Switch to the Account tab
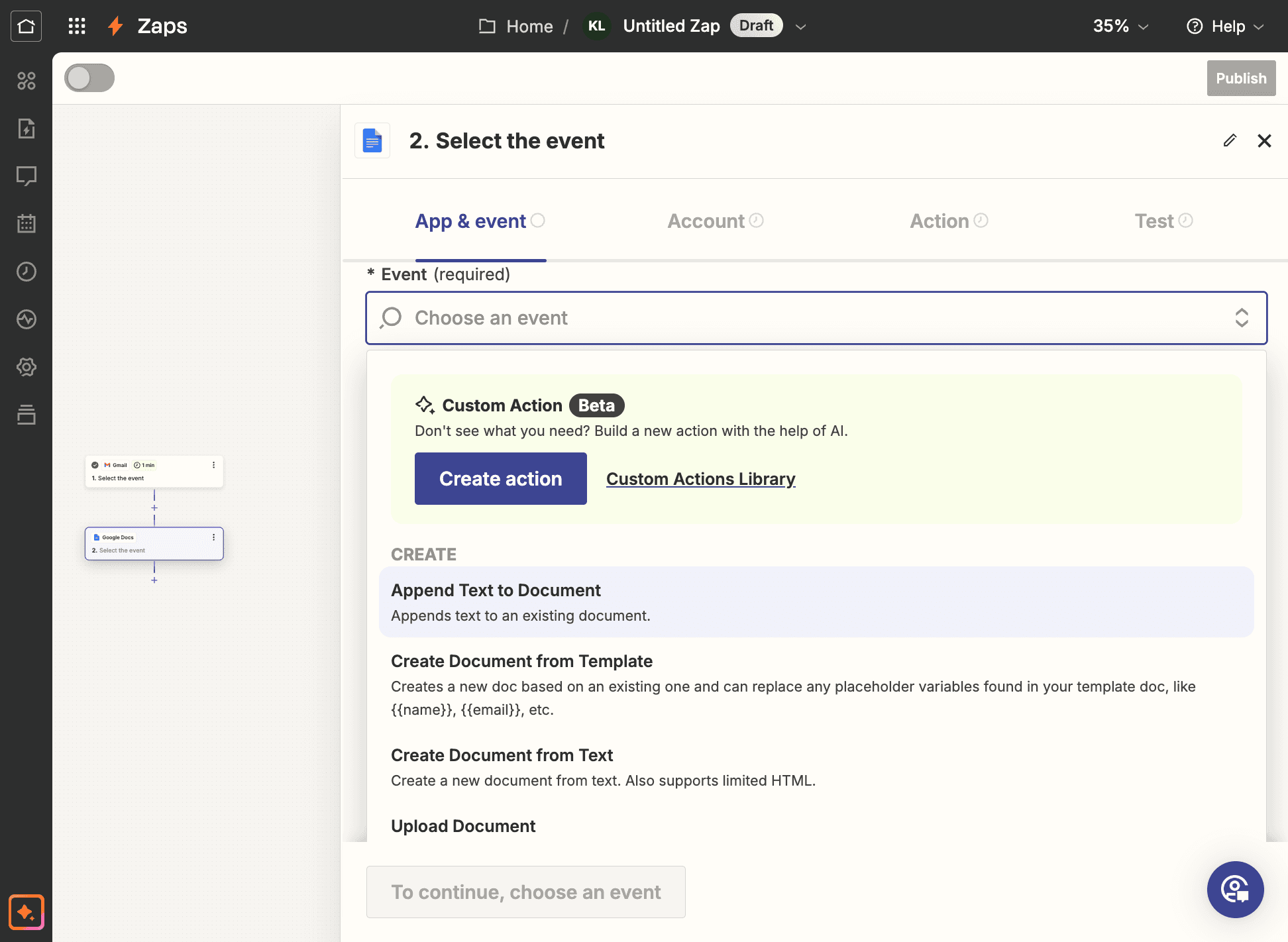The width and height of the screenshot is (1288, 942). [x=716, y=221]
